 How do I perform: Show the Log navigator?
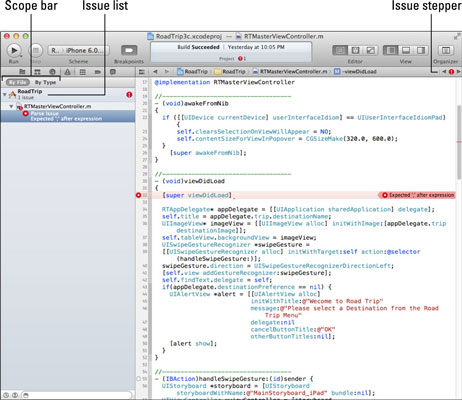click(113, 72)
